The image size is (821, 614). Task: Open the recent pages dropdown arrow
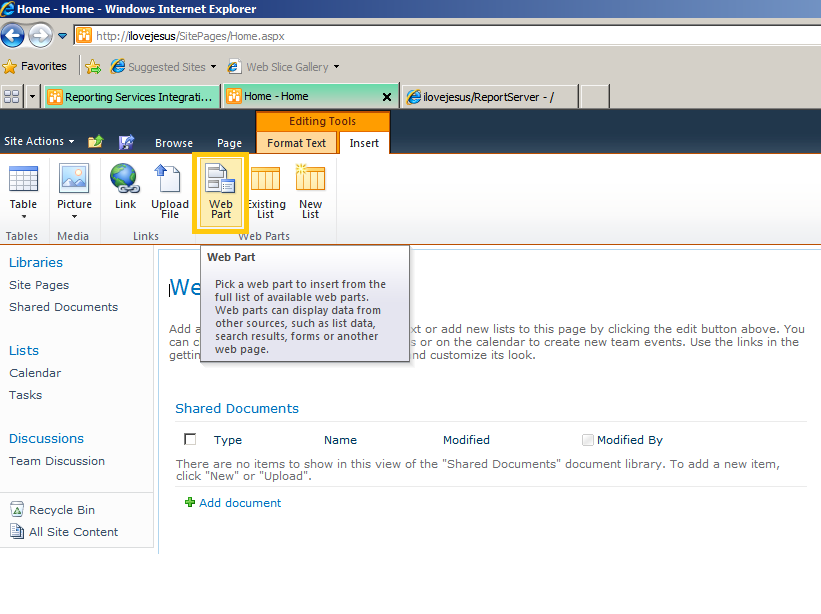point(62,36)
